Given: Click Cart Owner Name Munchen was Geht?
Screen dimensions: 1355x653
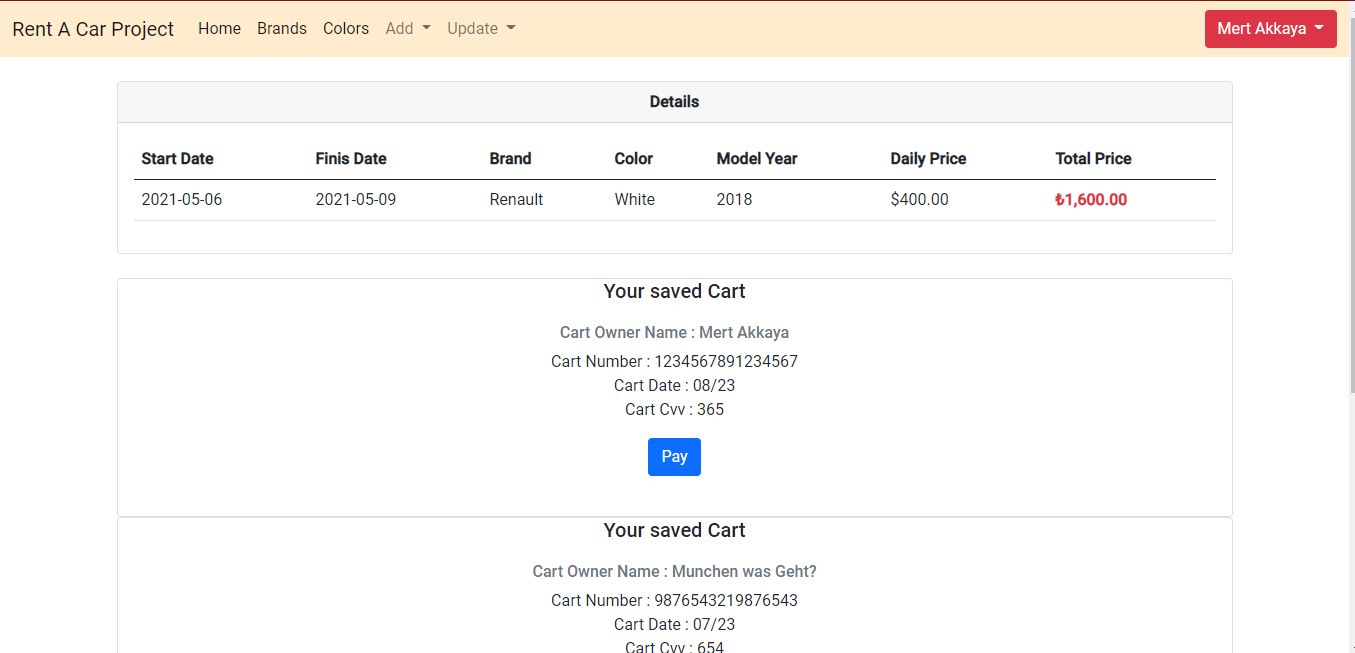Looking at the screenshot, I should coord(674,572).
